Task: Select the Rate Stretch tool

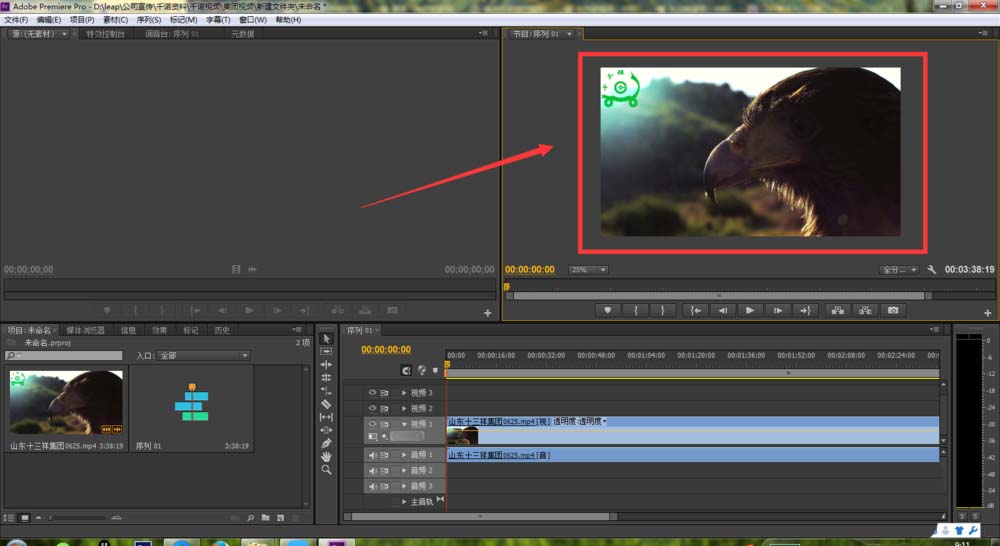Action: [327, 390]
